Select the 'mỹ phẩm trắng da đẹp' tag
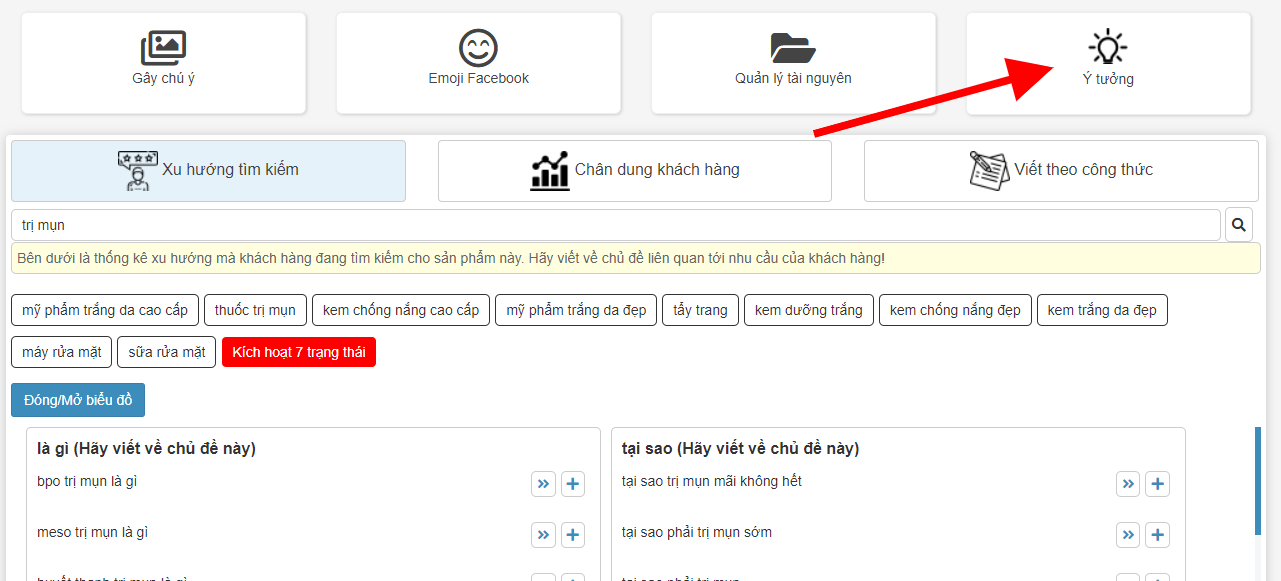The height and width of the screenshot is (581, 1281). tap(576, 310)
